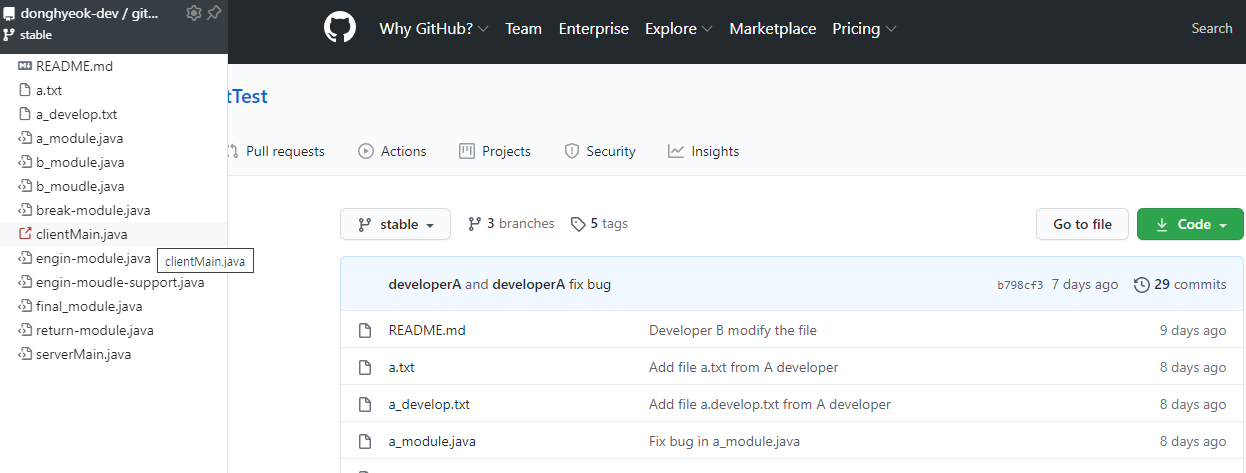This screenshot has width=1246, height=473.
Task: Open a_develop.txt in sidebar tree
Action: (77, 114)
